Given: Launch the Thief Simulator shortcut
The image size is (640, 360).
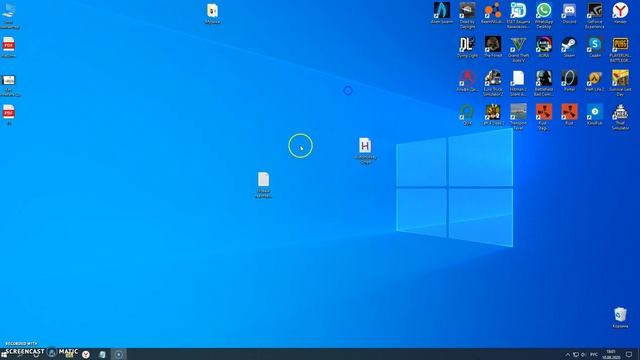Looking at the screenshot, I should tap(620, 117).
